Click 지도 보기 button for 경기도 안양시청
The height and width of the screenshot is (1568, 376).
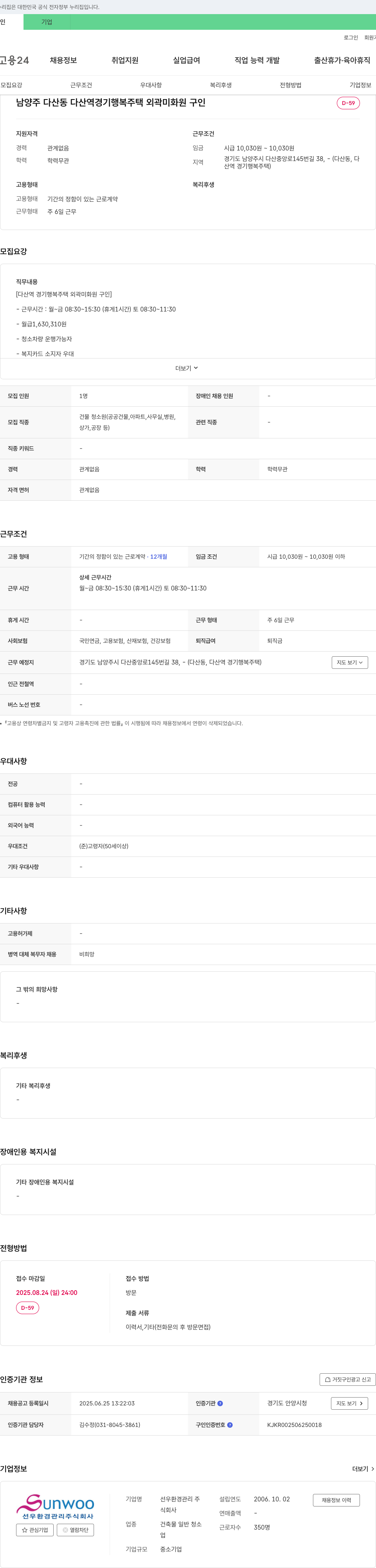point(350,1403)
